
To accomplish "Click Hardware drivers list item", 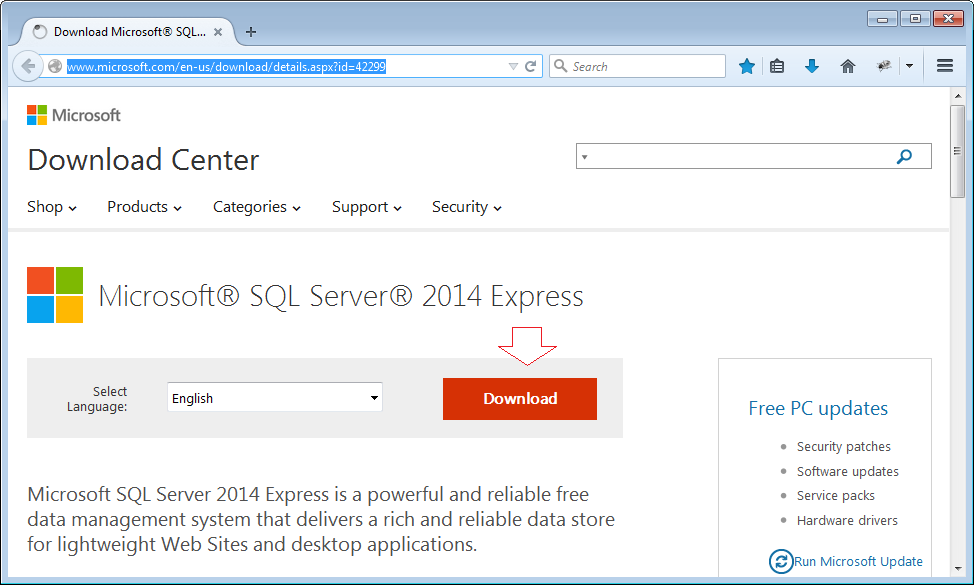I will point(847,520).
